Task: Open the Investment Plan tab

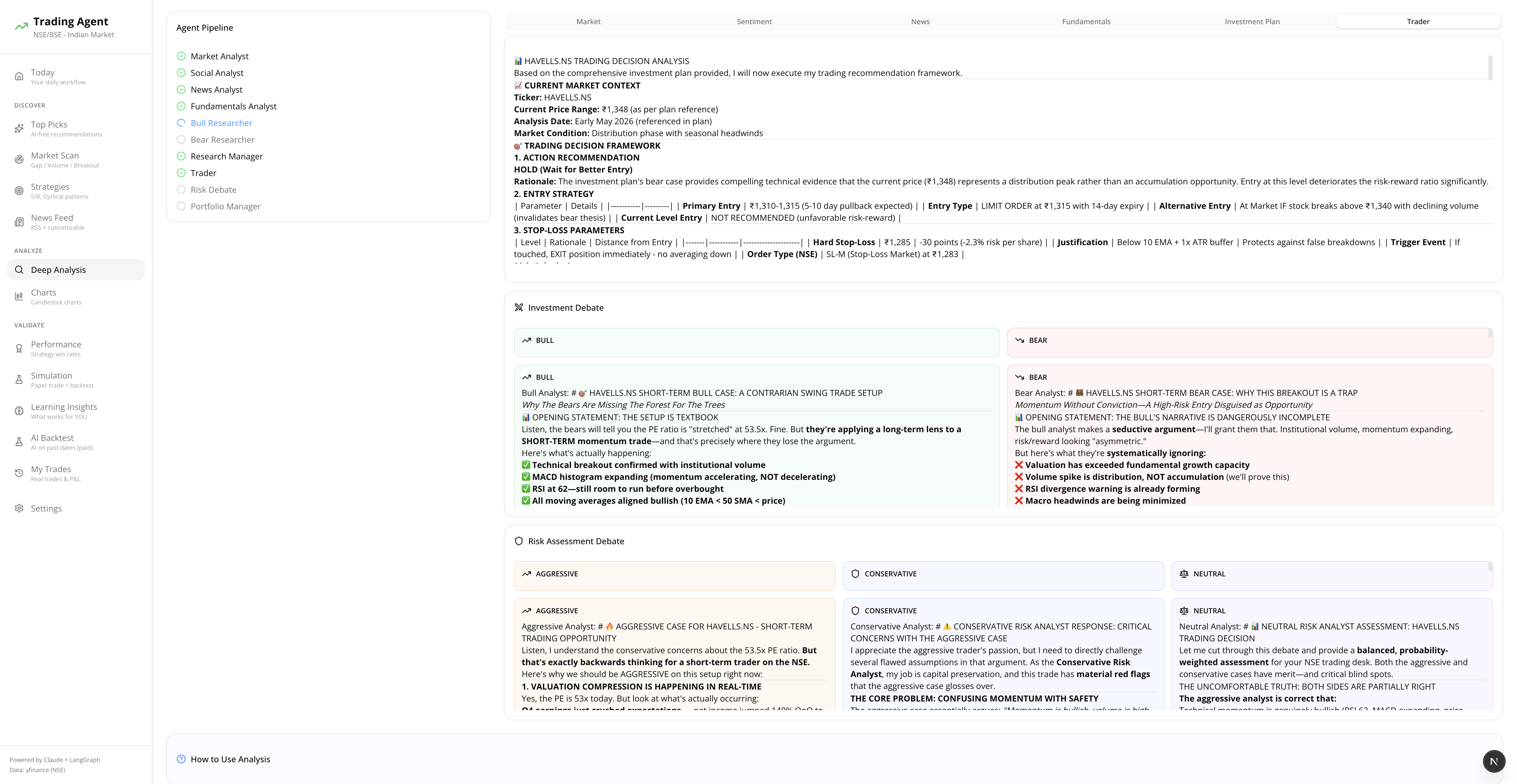Action: click(1253, 21)
